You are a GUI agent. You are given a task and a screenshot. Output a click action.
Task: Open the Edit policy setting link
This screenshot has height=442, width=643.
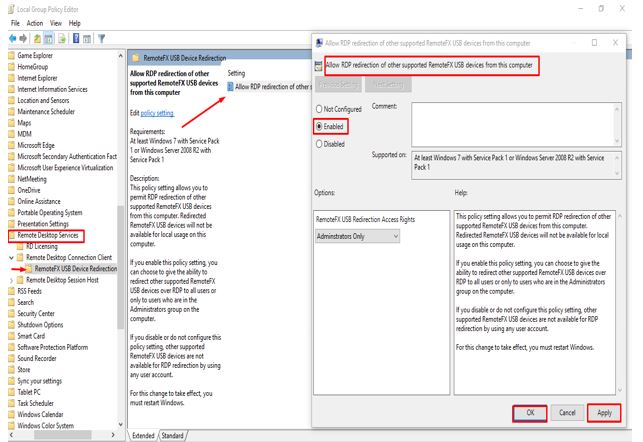click(157, 113)
